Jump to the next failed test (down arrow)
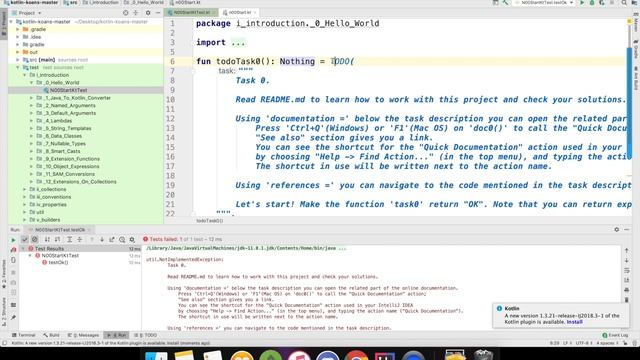 [x=102, y=240]
